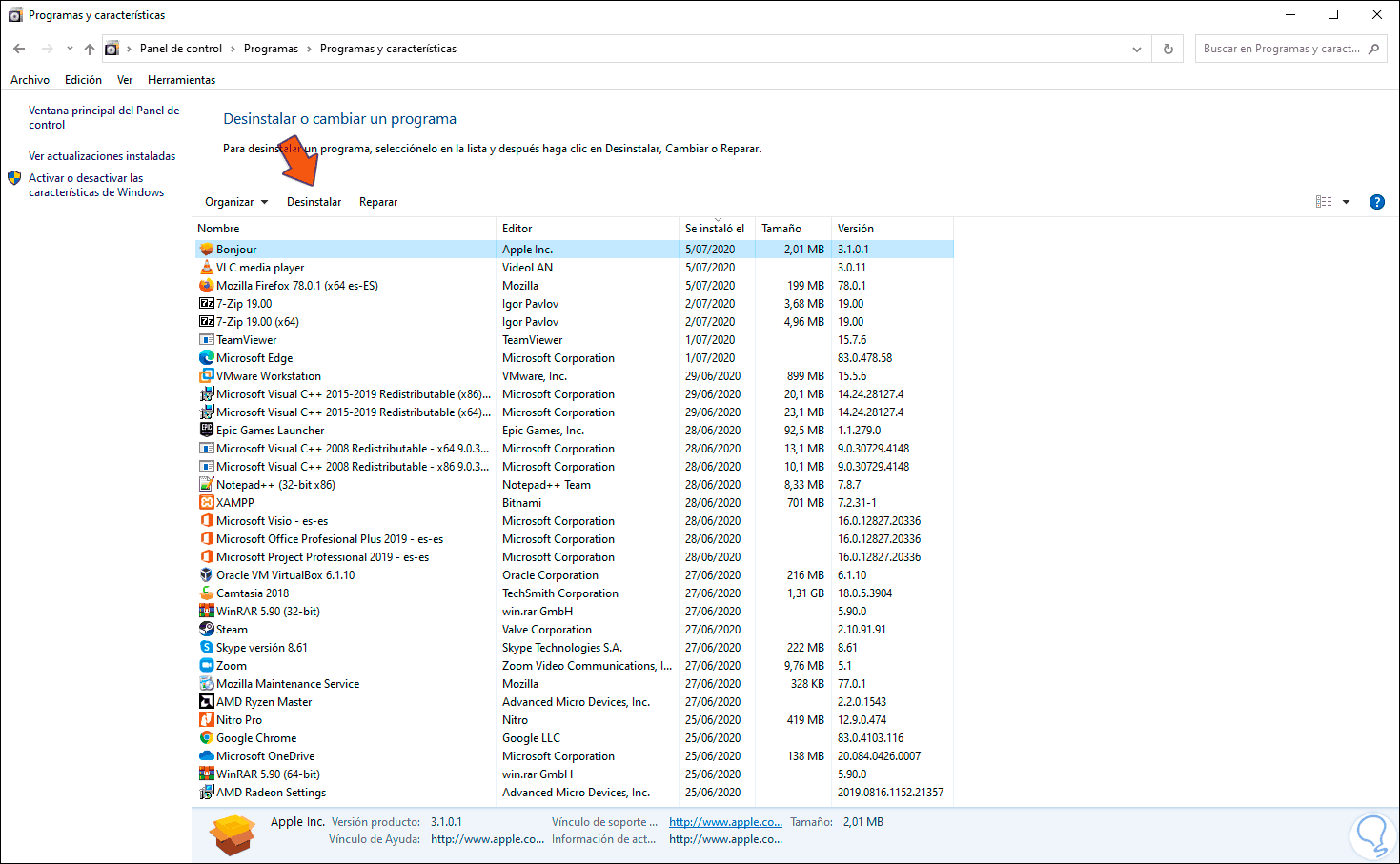This screenshot has width=1400, height=864.
Task: Click the AMD Radeon Settings icon
Action: (x=206, y=793)
